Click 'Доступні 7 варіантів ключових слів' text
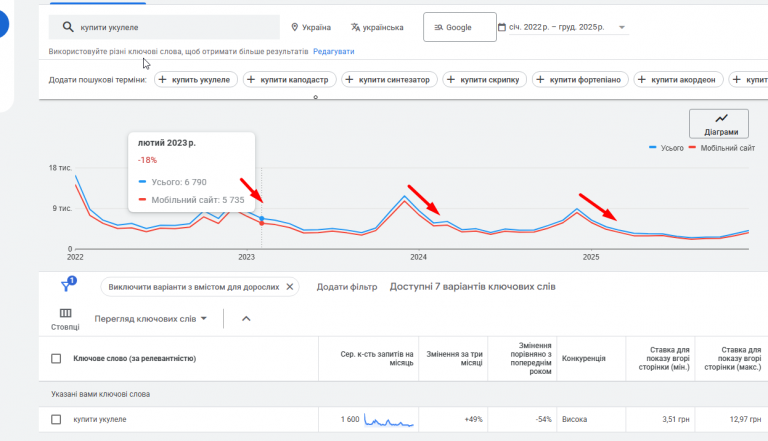 pos(473,287)
